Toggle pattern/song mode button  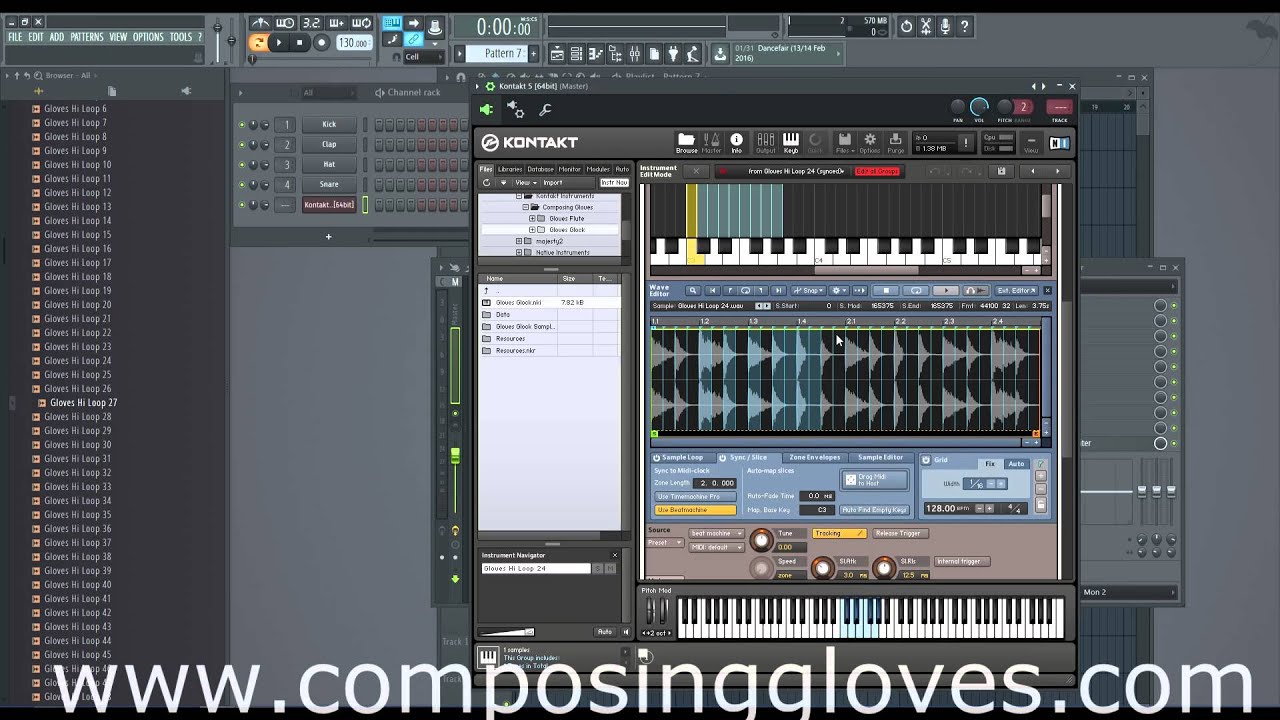[x=258, y=42]
